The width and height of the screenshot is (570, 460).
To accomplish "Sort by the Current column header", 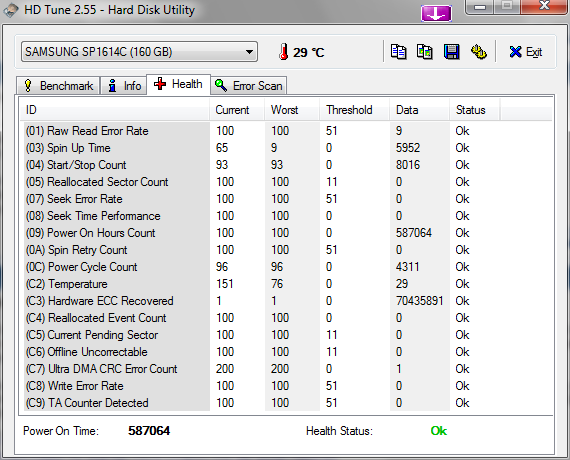I will point(237,110).
